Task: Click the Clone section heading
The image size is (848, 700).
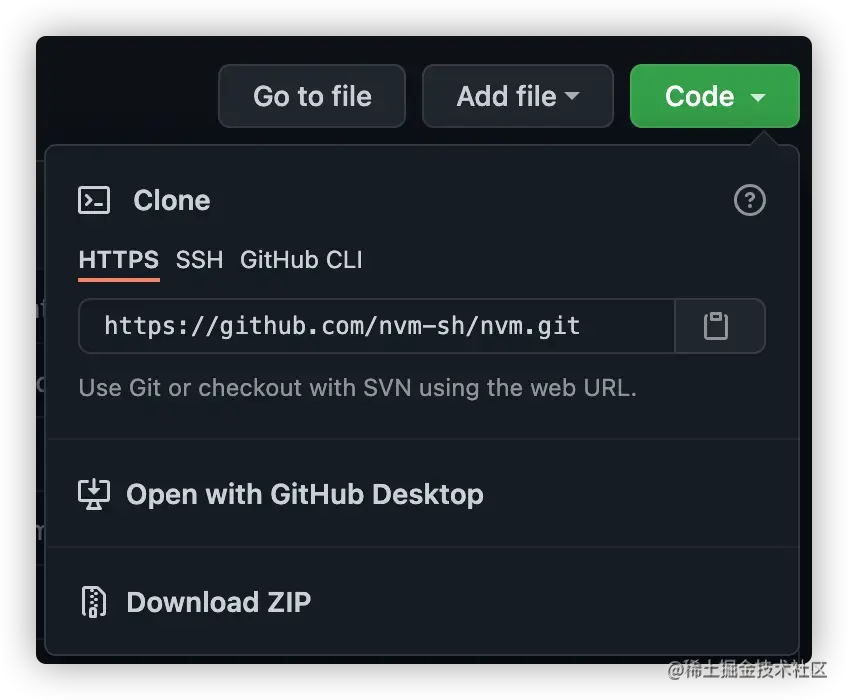Action: click(171, 200)
